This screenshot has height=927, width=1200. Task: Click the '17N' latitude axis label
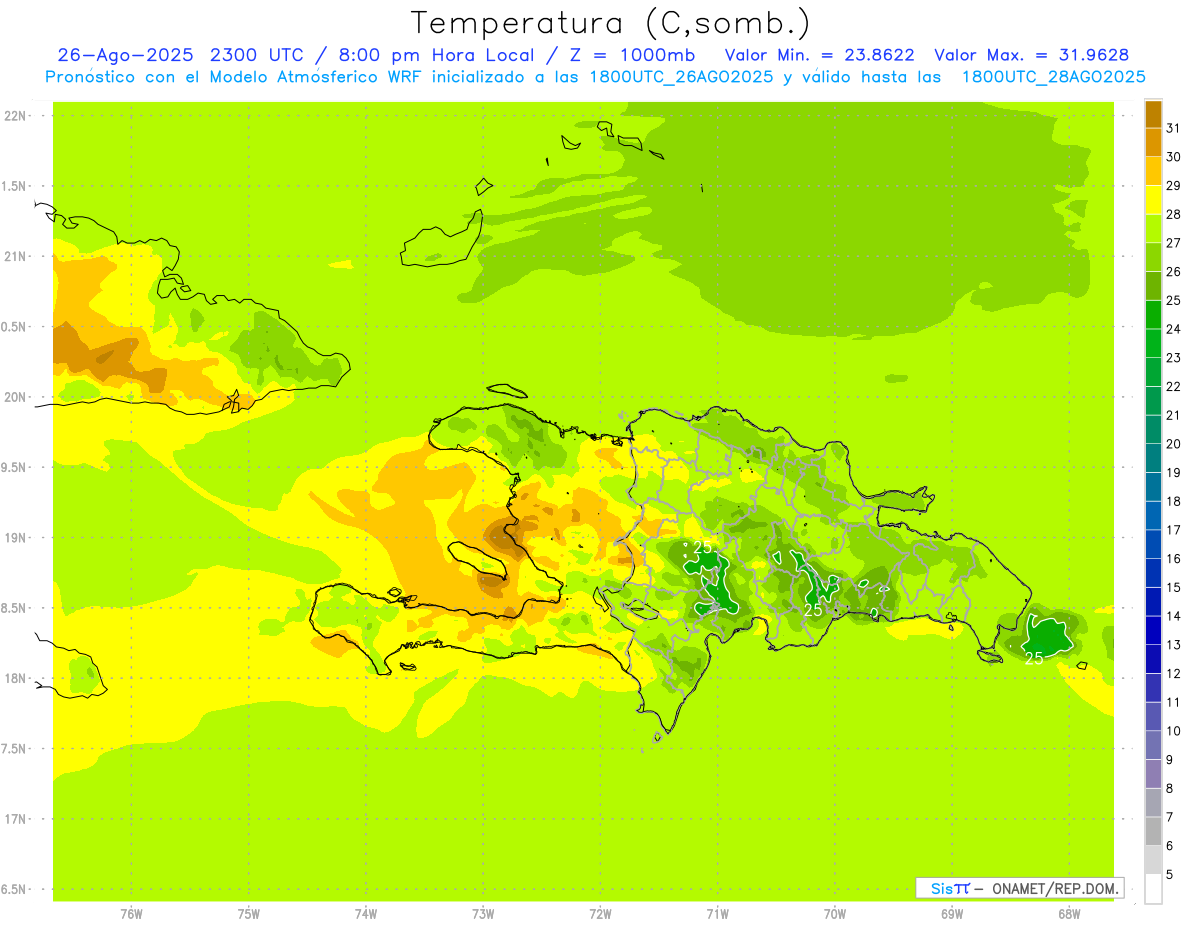15,819
